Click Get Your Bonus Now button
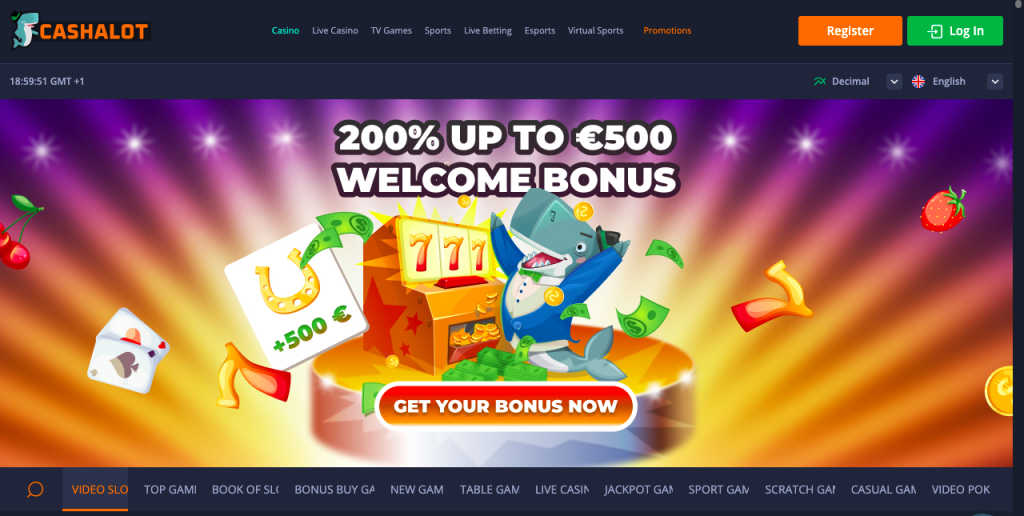1024x516 pixels. [505, 406]
